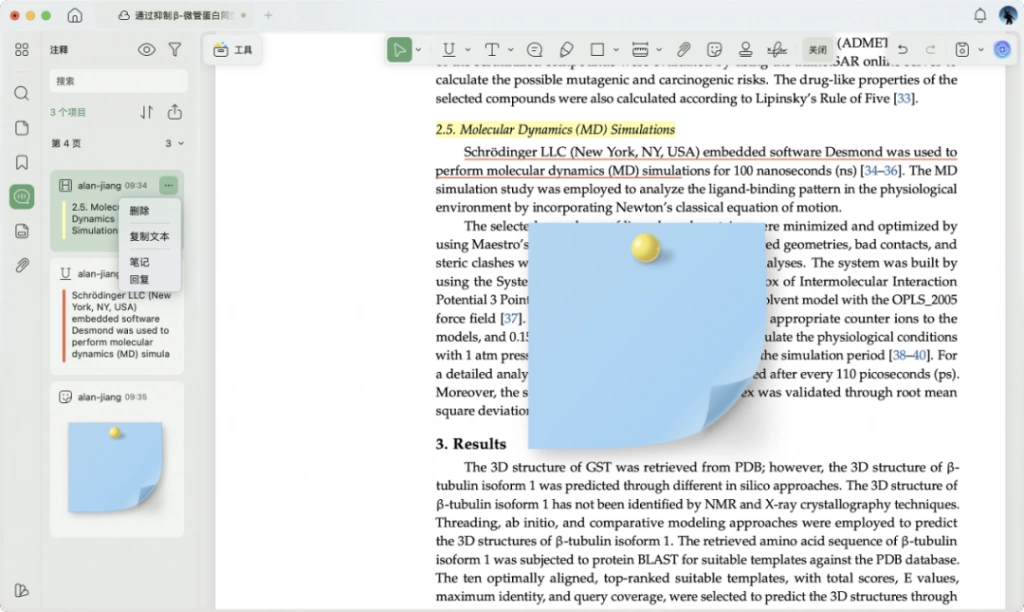This screenshot has width=1024, height=612.
Task: Open the bookmarks sidebar panel
Action: tap(22, 162)
